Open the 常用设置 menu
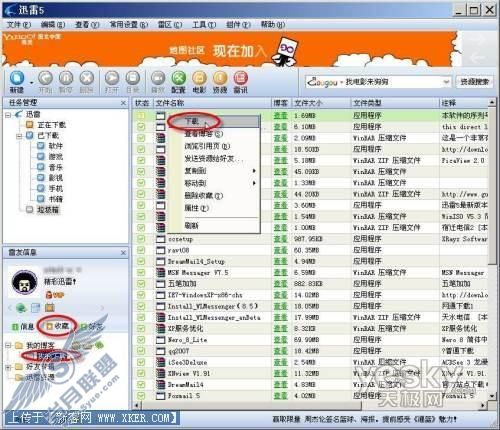 (x=129, y=25)
